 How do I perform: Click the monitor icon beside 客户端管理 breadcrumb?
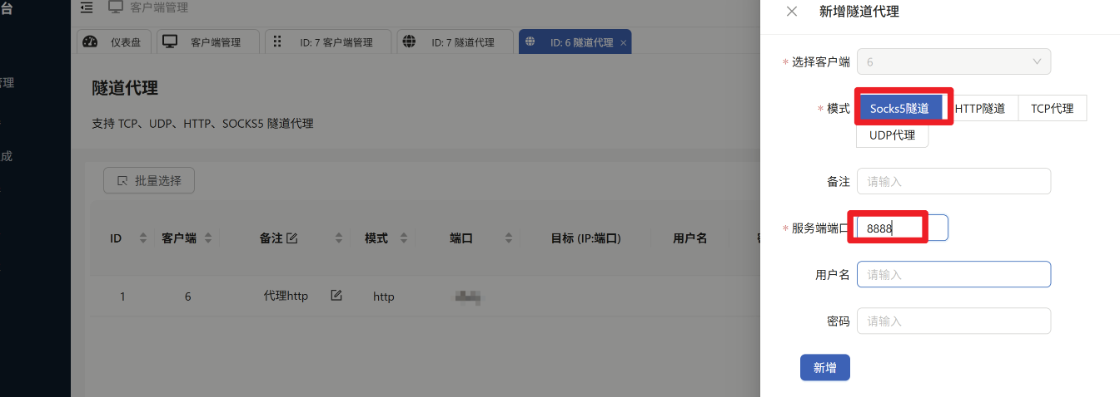tap(116, 8)
